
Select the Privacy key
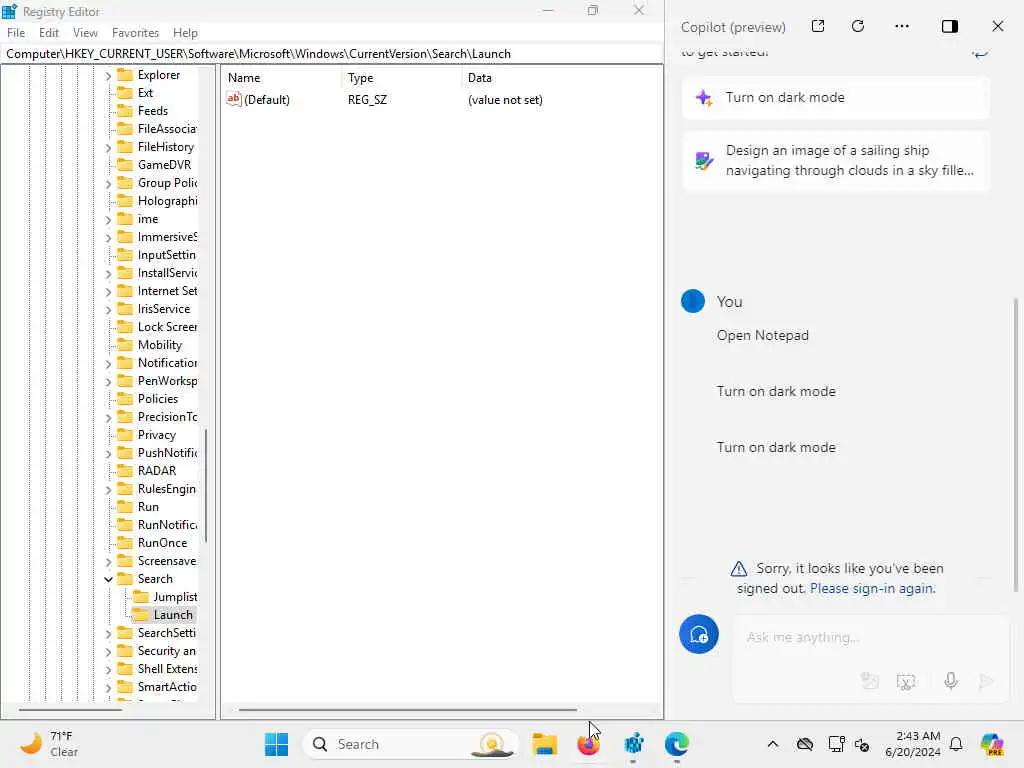157,435
